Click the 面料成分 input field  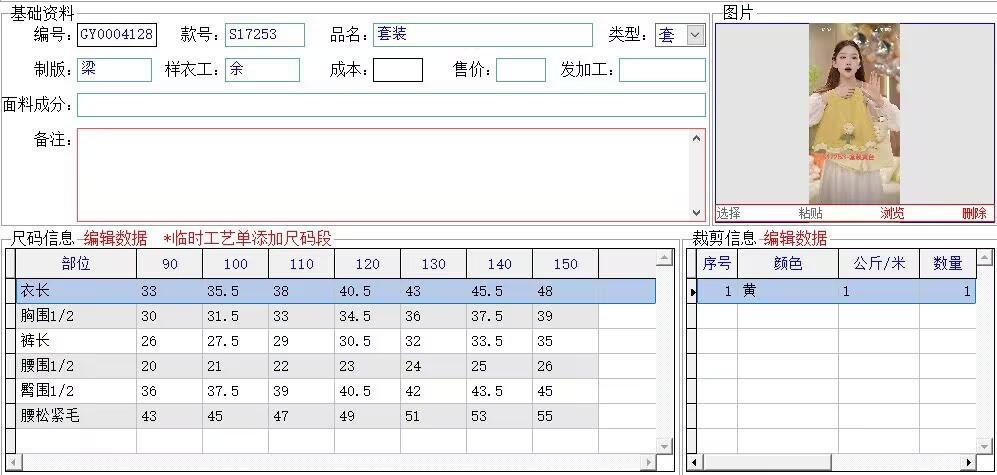pyautogui.click(x=391, y=105)
